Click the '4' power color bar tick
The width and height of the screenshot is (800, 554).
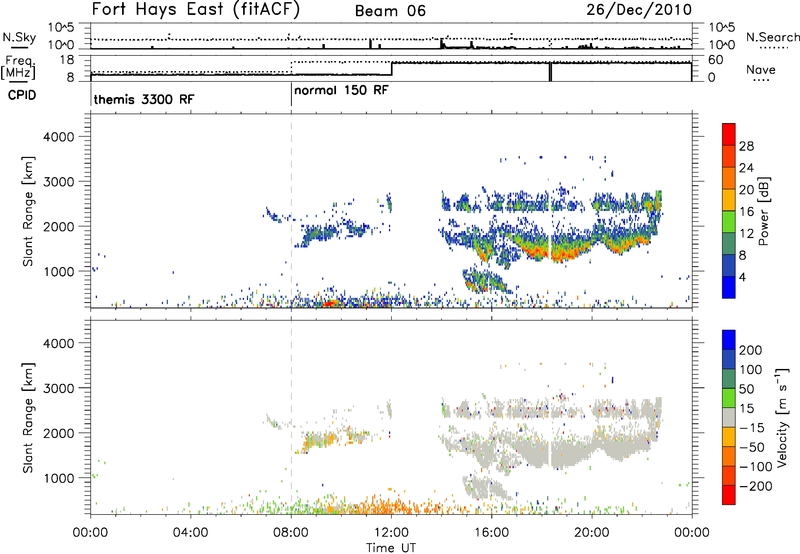click(x=742, y=277)
